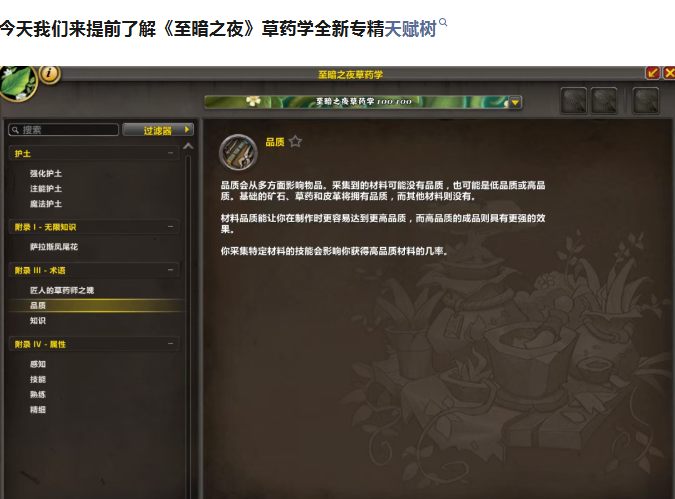Viewport: 675px width, 499px height.
Task: Click the list scrollbar up arrow
Action: click(188, 146)
